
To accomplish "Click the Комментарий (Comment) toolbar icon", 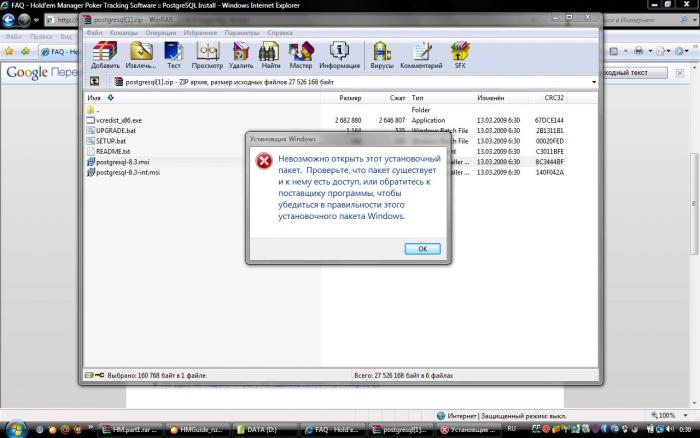I will pos(421,55).
